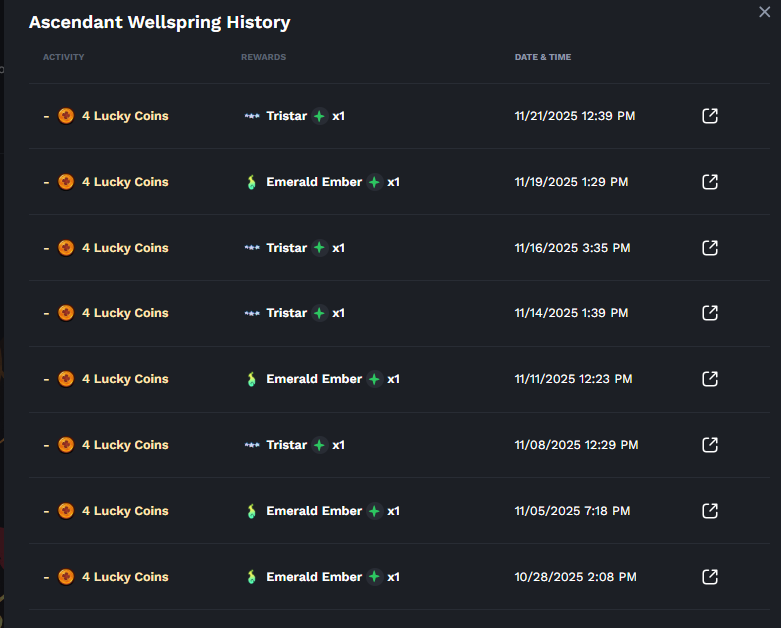Click Tristar stars icon in 11/08/2025 row
The image size is (781, 628).
[252, 445]
